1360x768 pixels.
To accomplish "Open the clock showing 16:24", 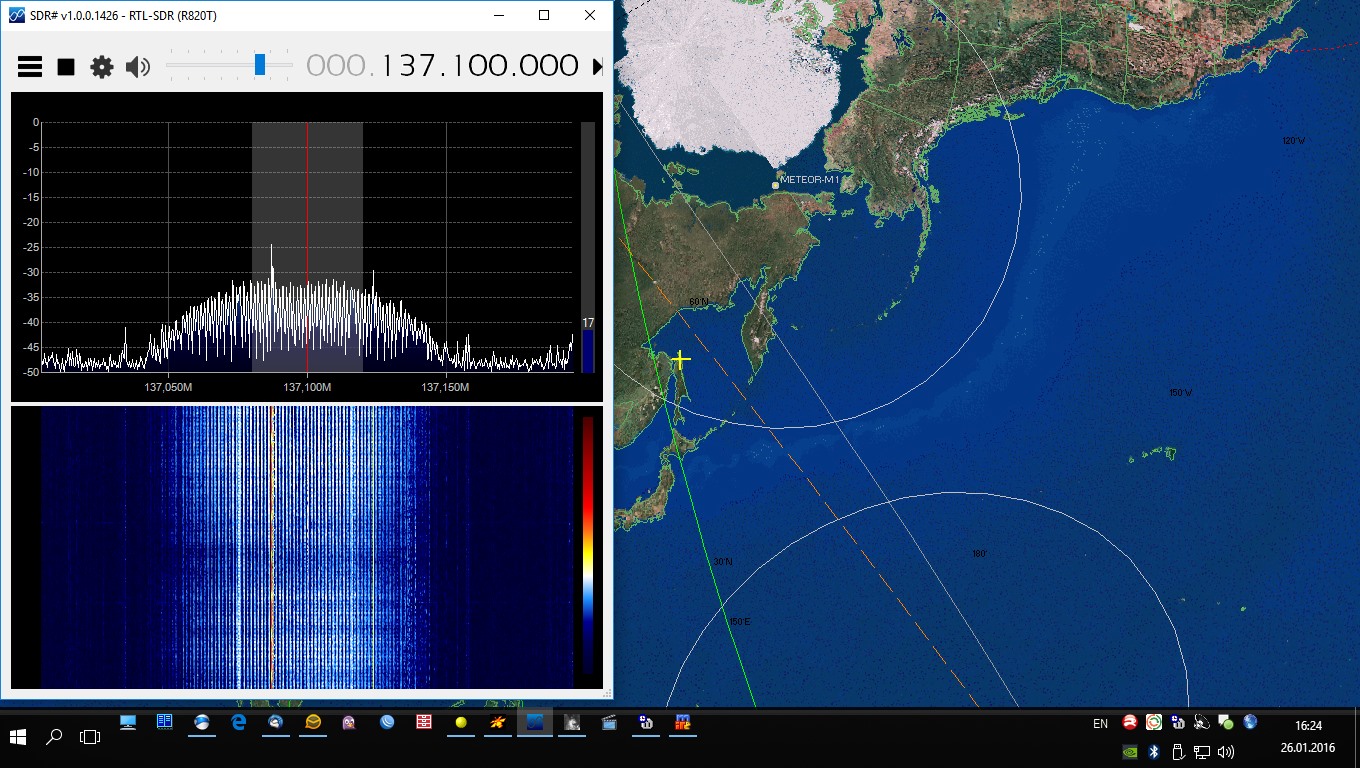I will (1308, 725).
